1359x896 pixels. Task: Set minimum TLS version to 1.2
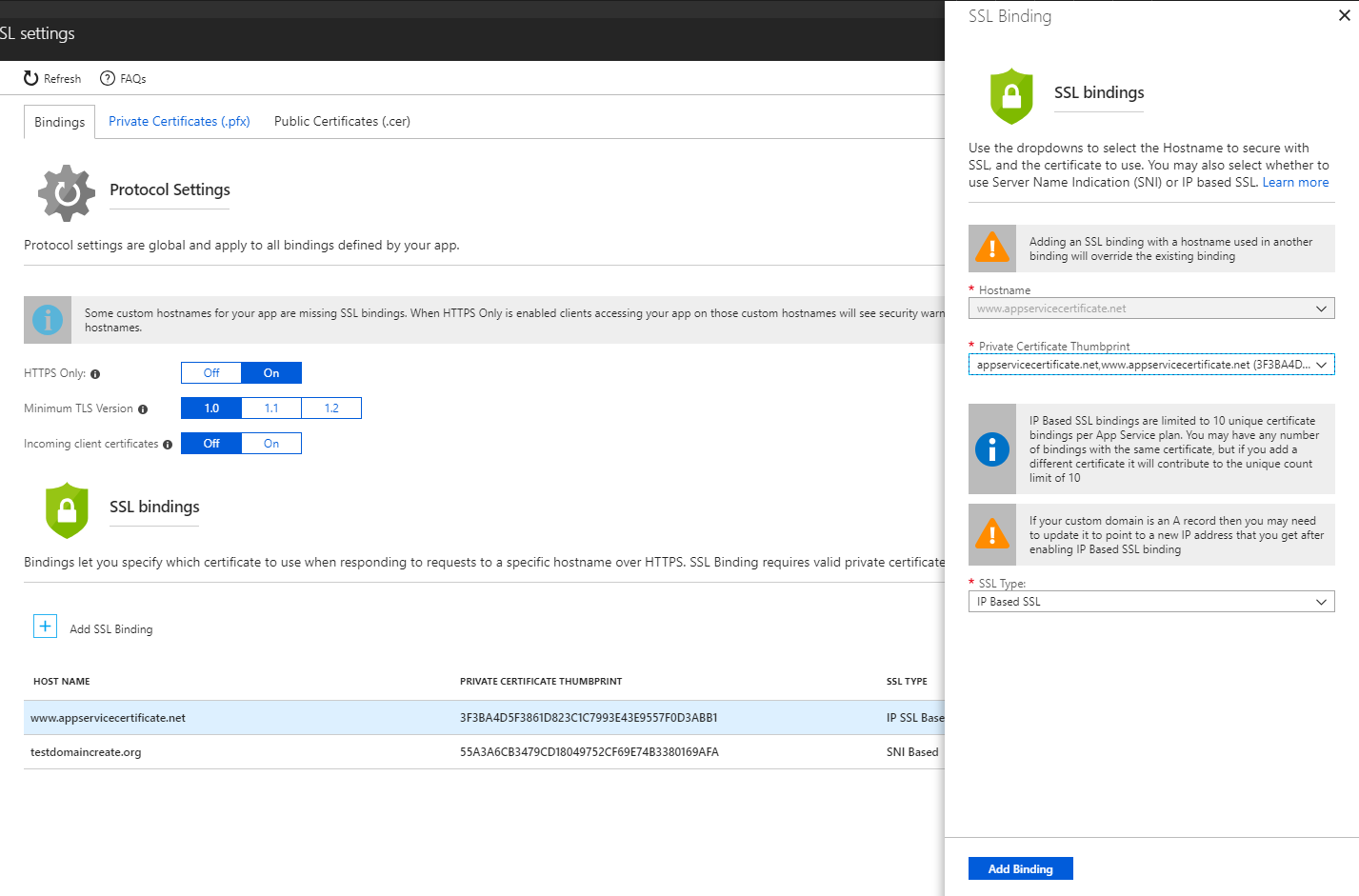pyautogui.click(x=331, y=408)
